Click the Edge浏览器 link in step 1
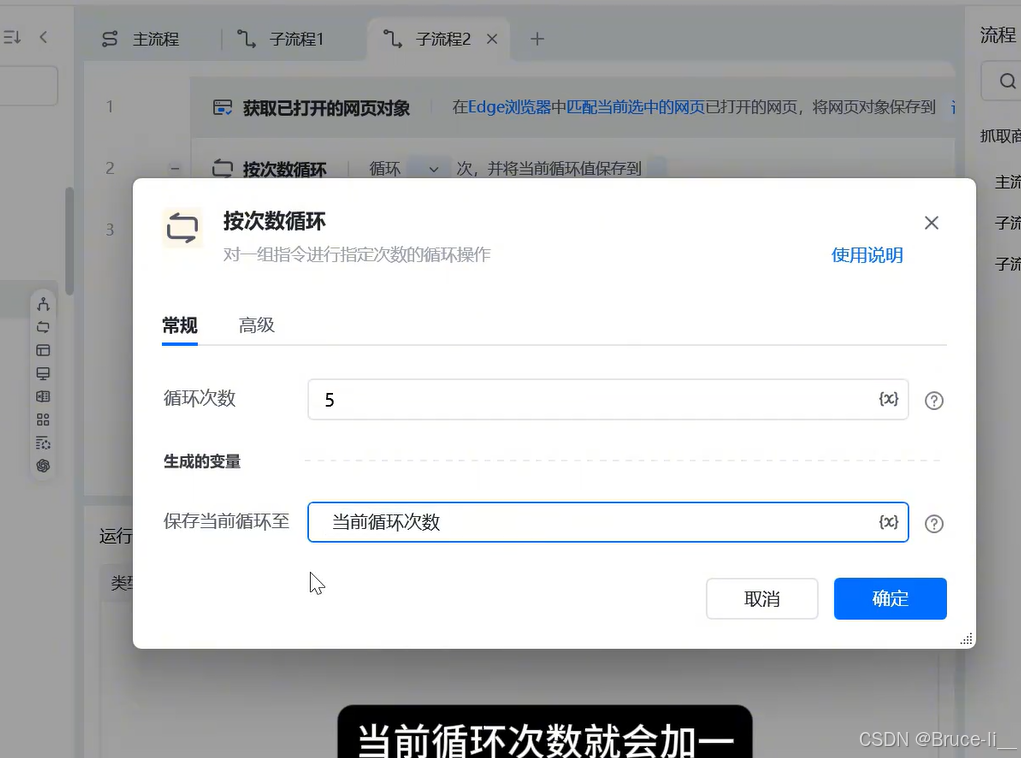The height and width of the screenshot is (758, 1021). point(510,107)
